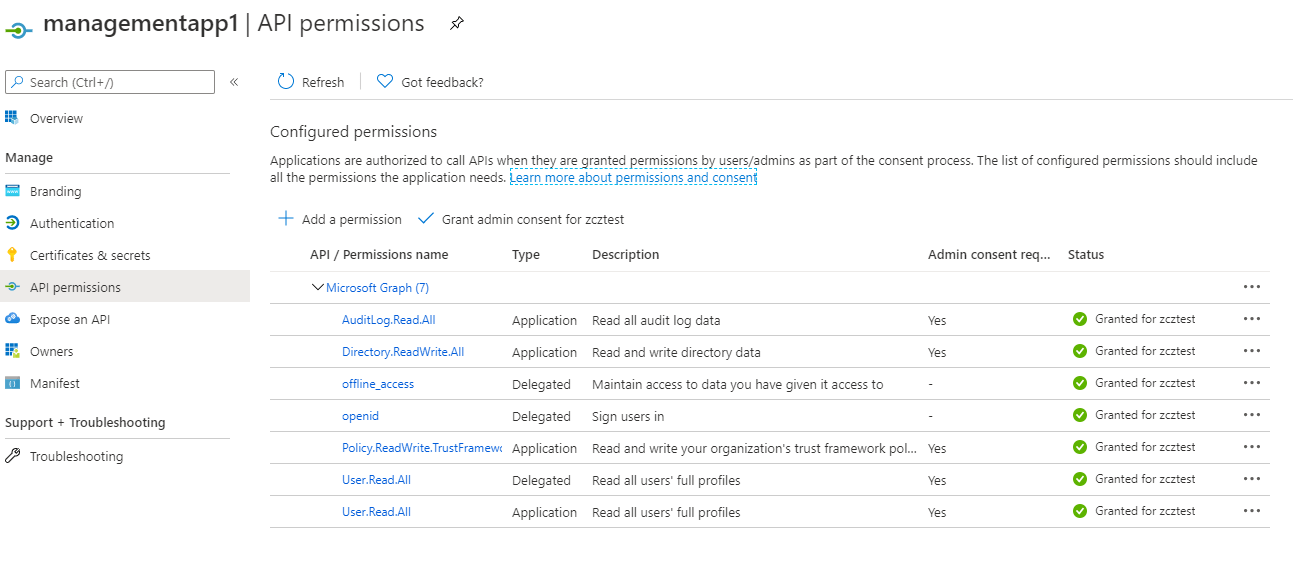Click the Branding icon in sidebar
1293x582 pixels.
click(x=12, y=191)
